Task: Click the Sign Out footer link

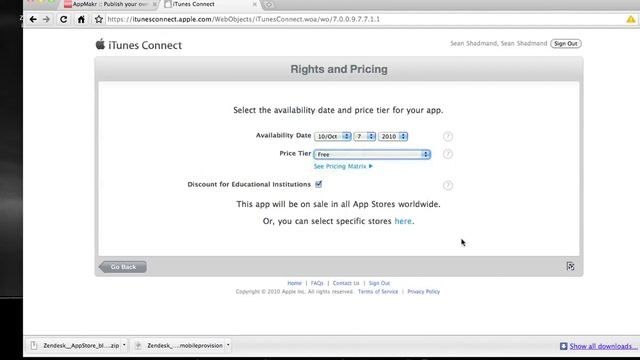Action: coord(379,283)
